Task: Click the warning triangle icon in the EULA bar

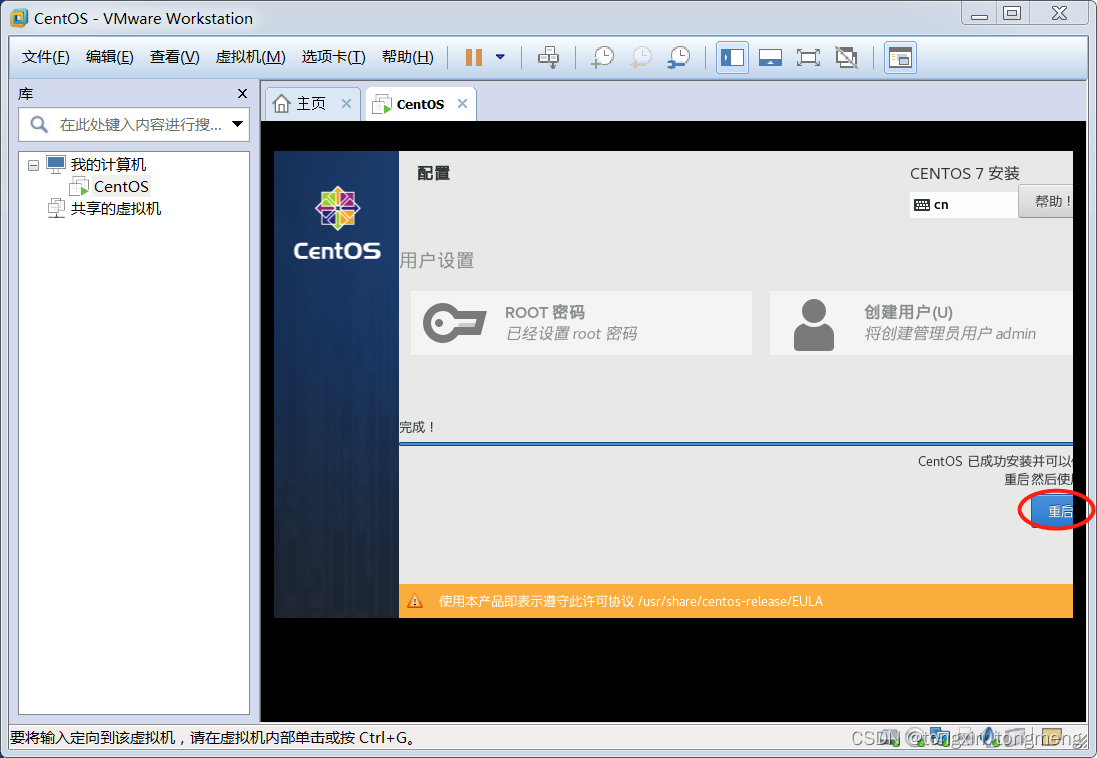Action: click(x=415, y=601)
